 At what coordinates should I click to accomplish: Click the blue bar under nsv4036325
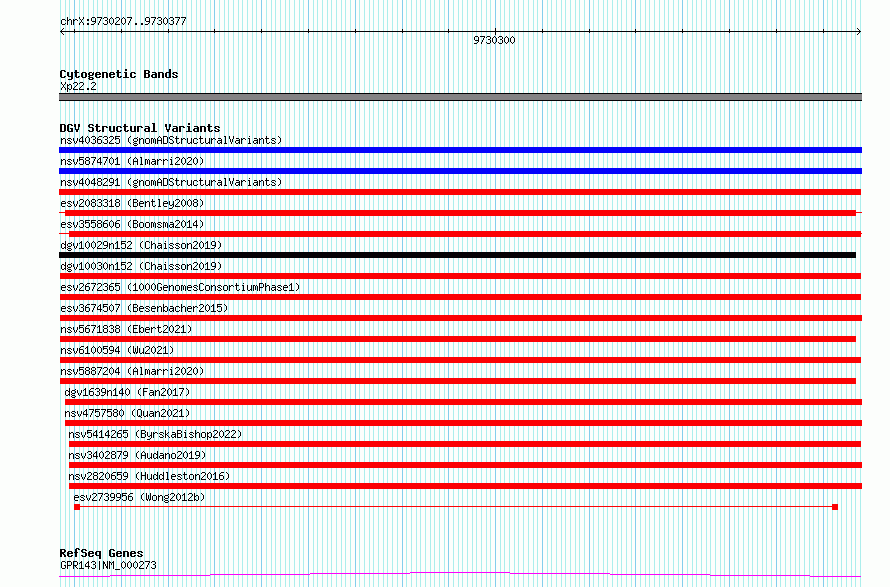pyautogui.click(x=460, y=150)
